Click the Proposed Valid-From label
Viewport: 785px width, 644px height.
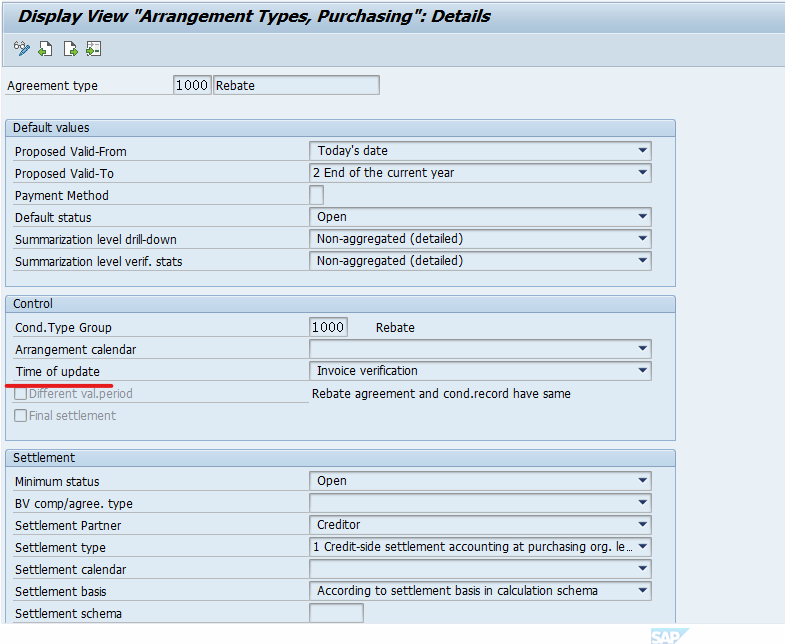pyautogui.click(x=71, y=152)
